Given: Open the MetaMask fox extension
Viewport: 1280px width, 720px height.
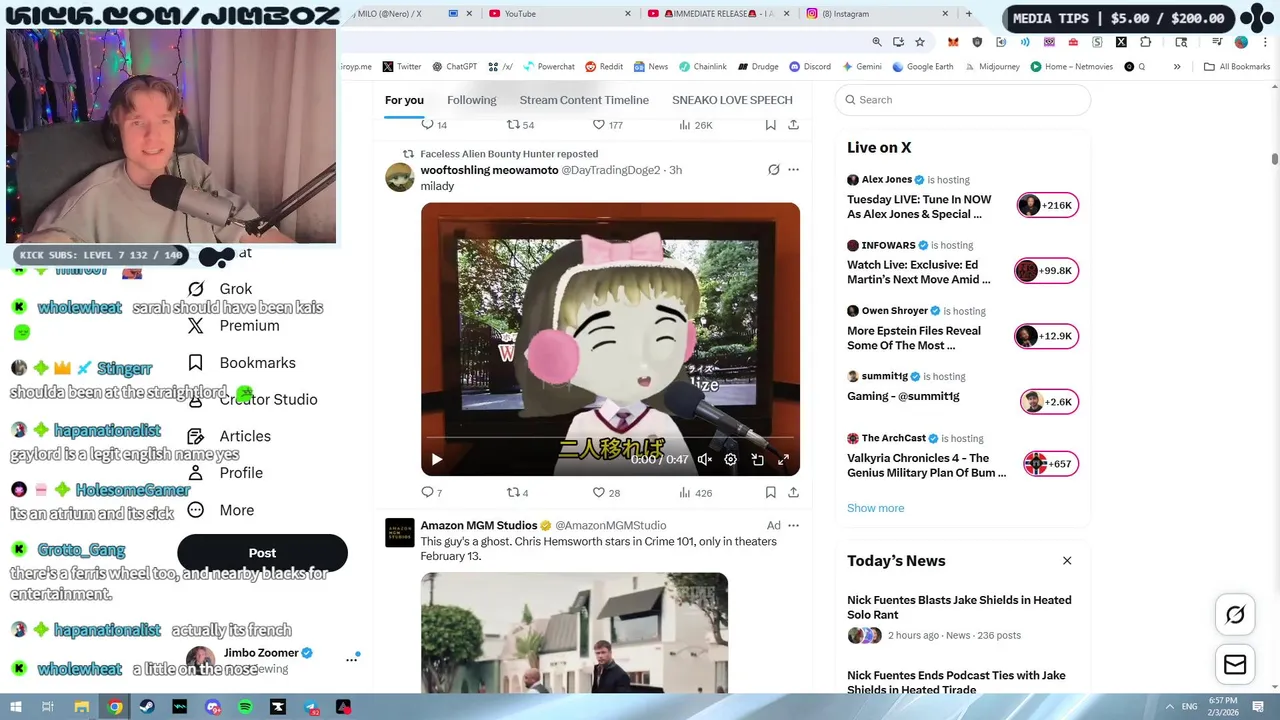Looking at the screenshot, I should [953, 42].
